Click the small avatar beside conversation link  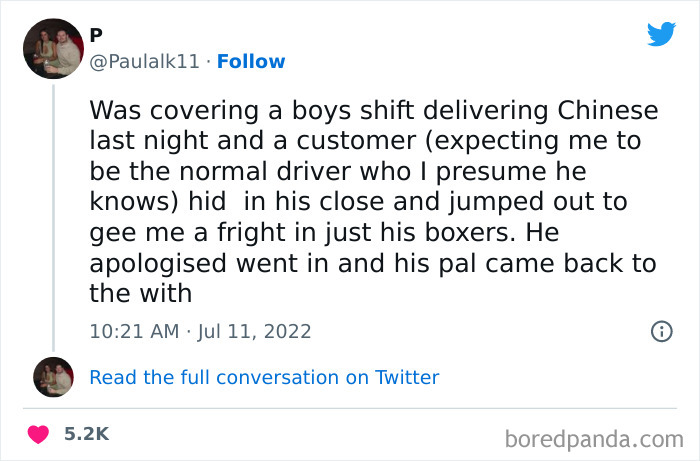(x=53, y=377)
